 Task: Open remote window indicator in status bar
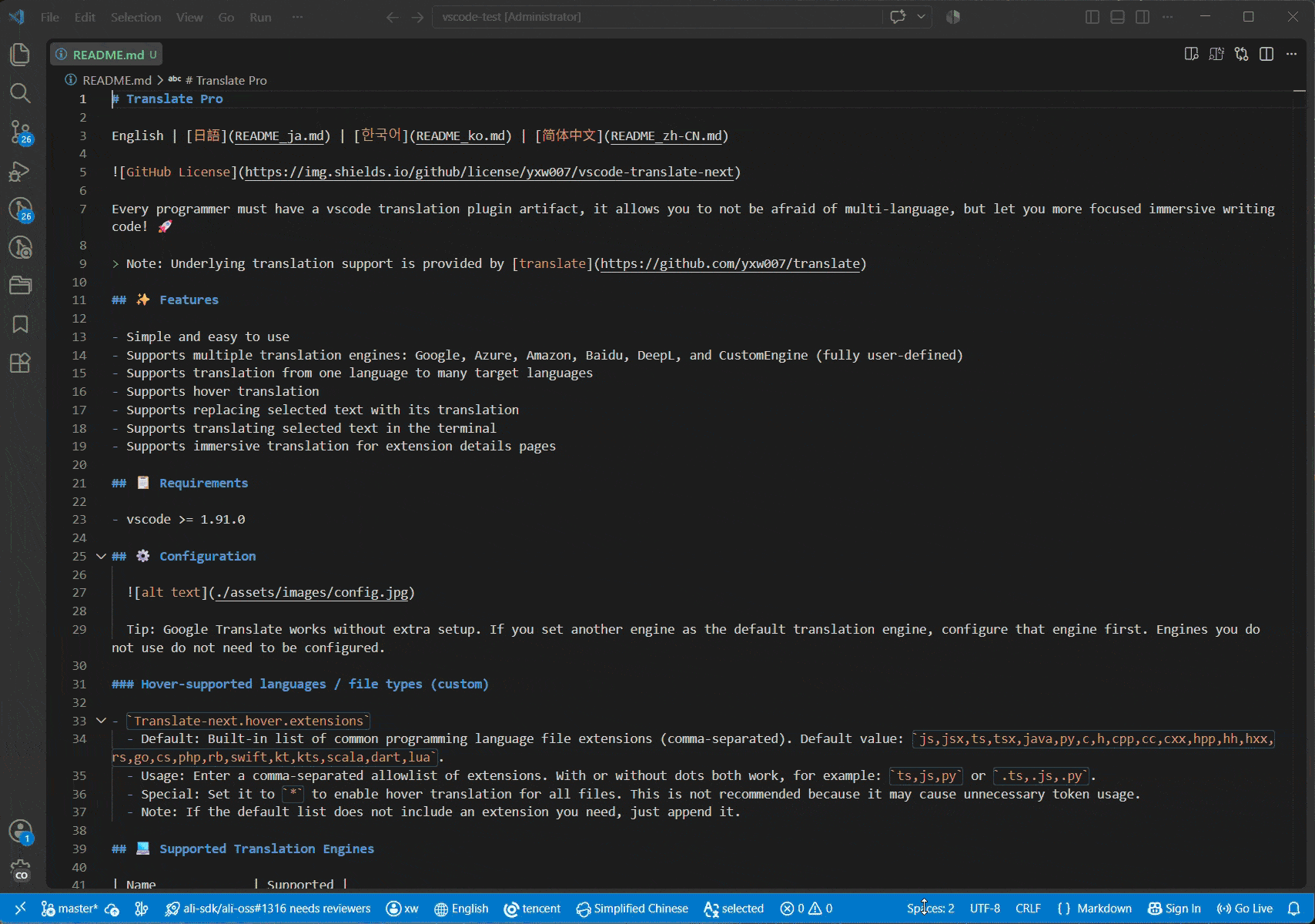[20, 909]
